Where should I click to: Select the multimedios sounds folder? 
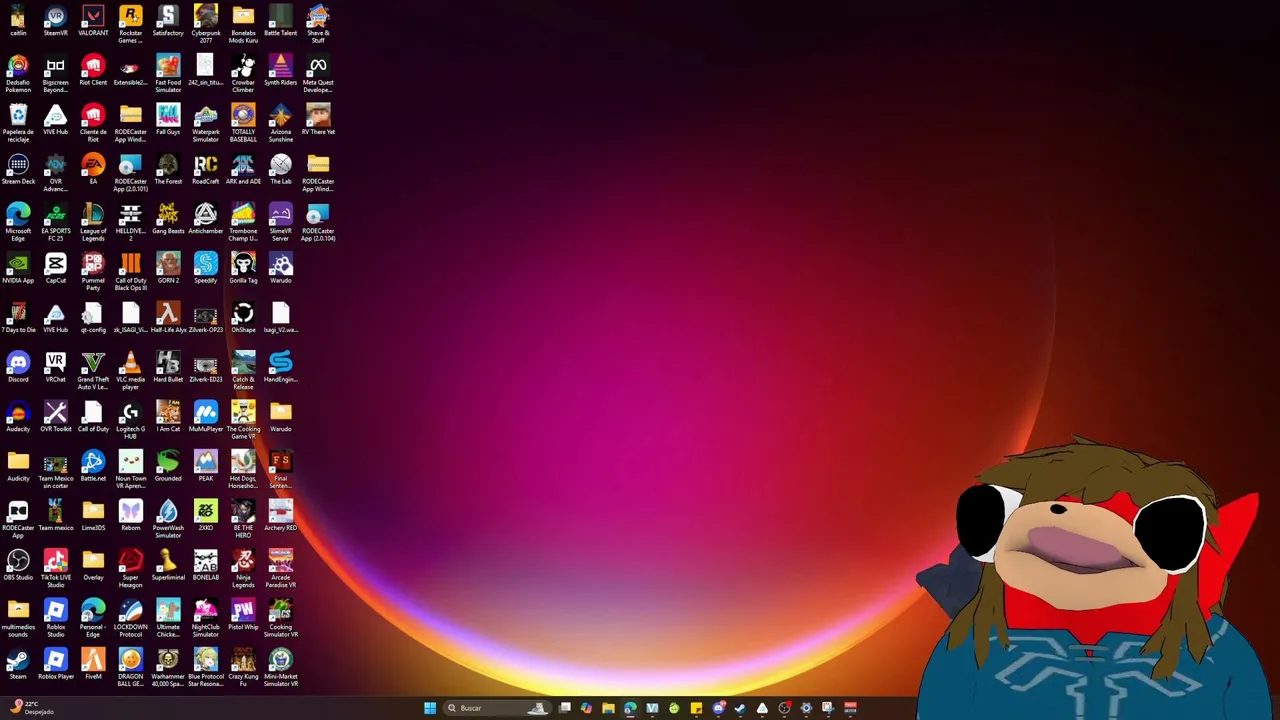(x=18, y=618)
